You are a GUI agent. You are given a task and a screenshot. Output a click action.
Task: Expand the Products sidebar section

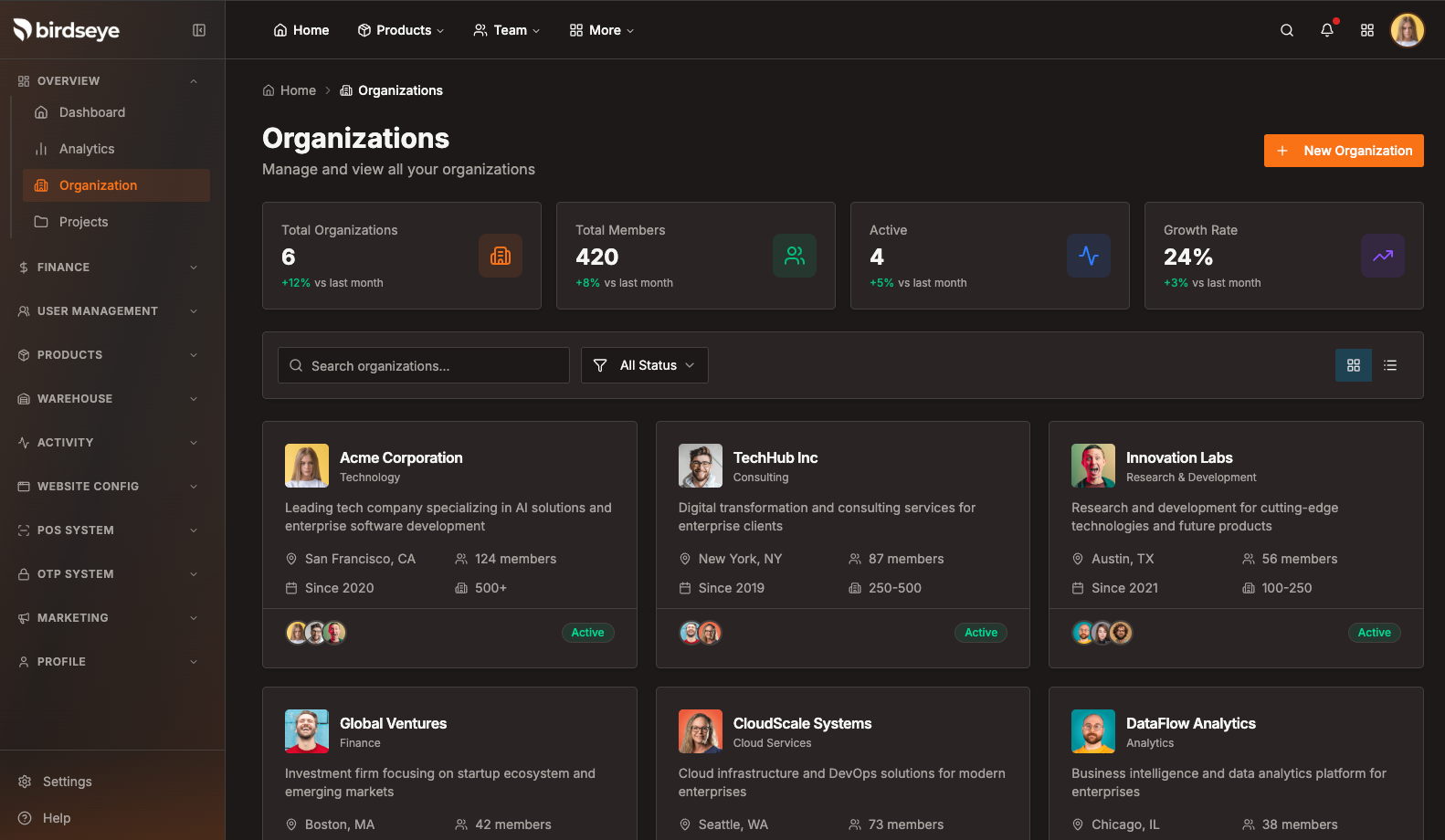(x=108, y=355)
